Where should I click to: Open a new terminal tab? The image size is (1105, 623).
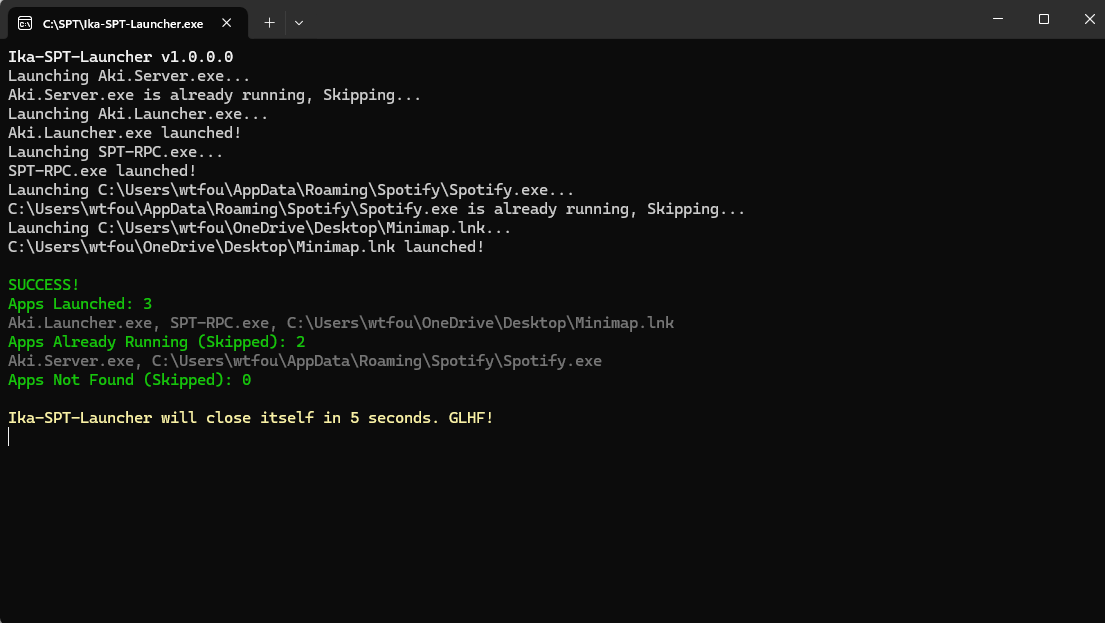269,23
